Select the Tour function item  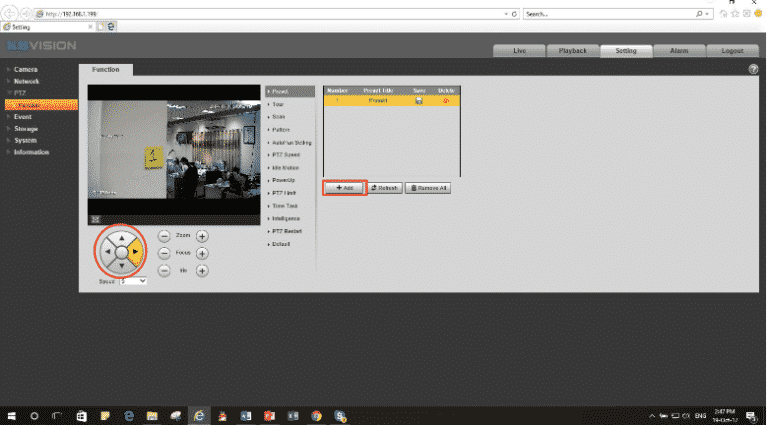pyautogui.click(x=278, y=104)
